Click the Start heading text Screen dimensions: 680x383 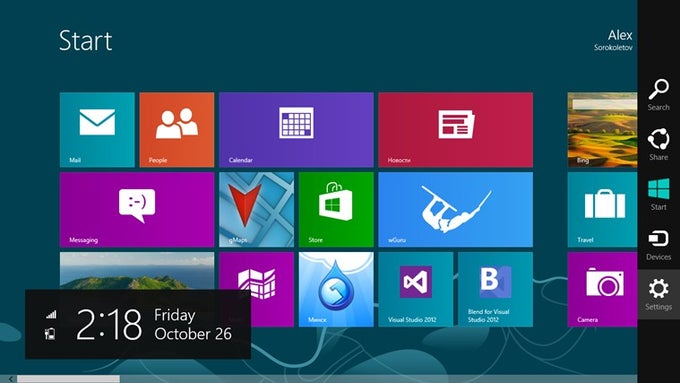tap(85, 41)
